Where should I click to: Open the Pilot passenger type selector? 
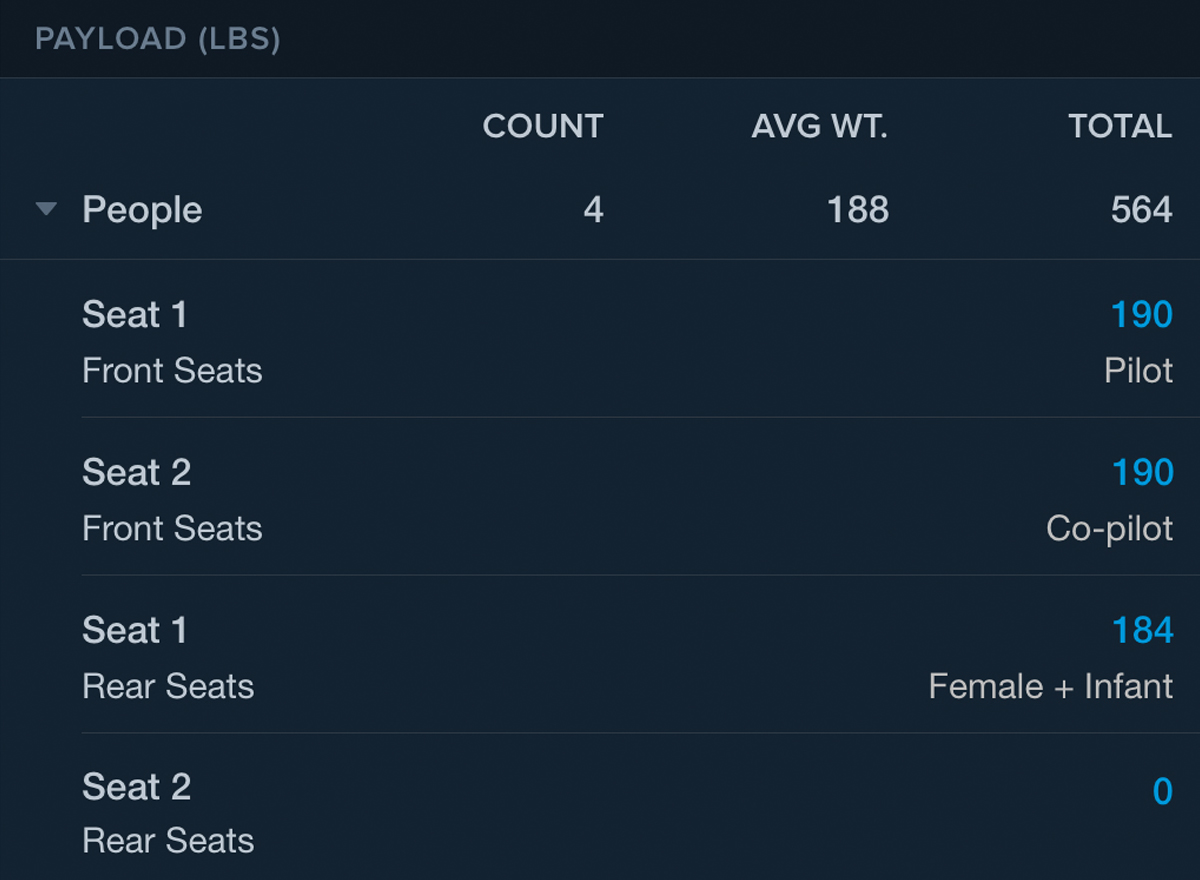(1138, 371)
